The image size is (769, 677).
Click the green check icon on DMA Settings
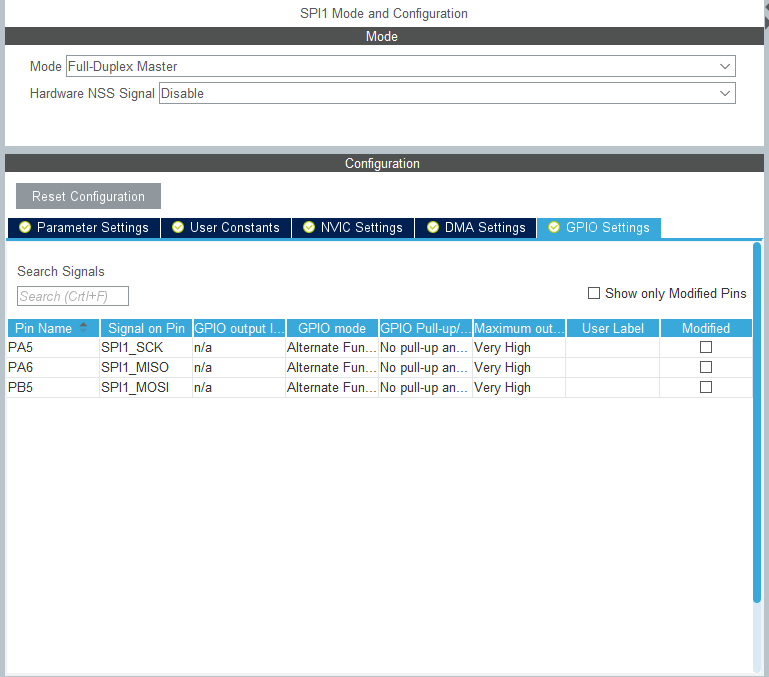point(433,227)
